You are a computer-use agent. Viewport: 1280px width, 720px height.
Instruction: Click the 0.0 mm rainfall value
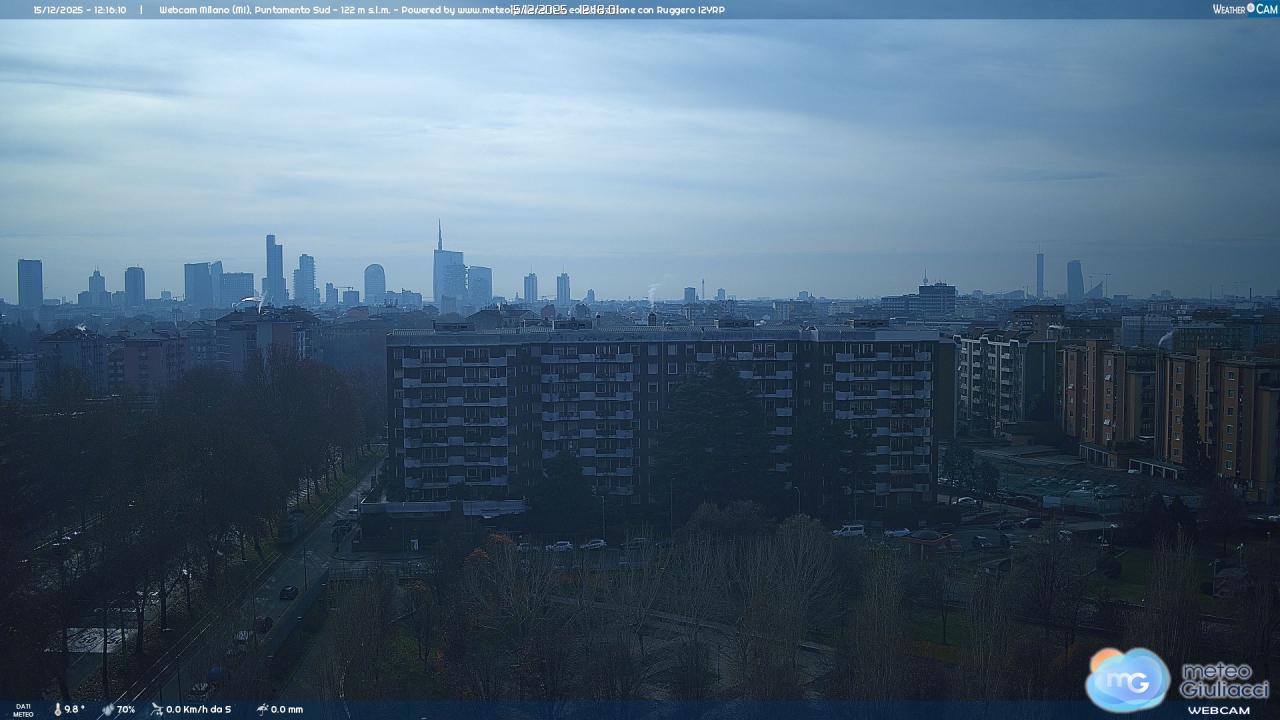pyautogui.click(x=287, y=709)
